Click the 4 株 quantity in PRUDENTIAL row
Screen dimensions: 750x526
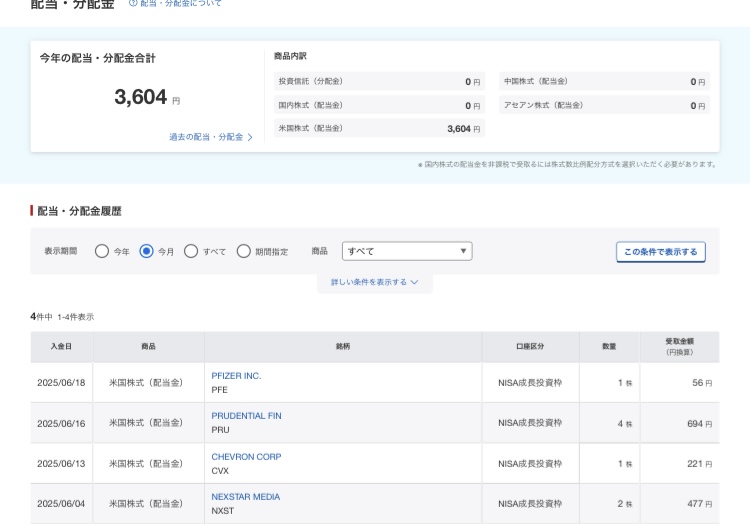(625, 424)
